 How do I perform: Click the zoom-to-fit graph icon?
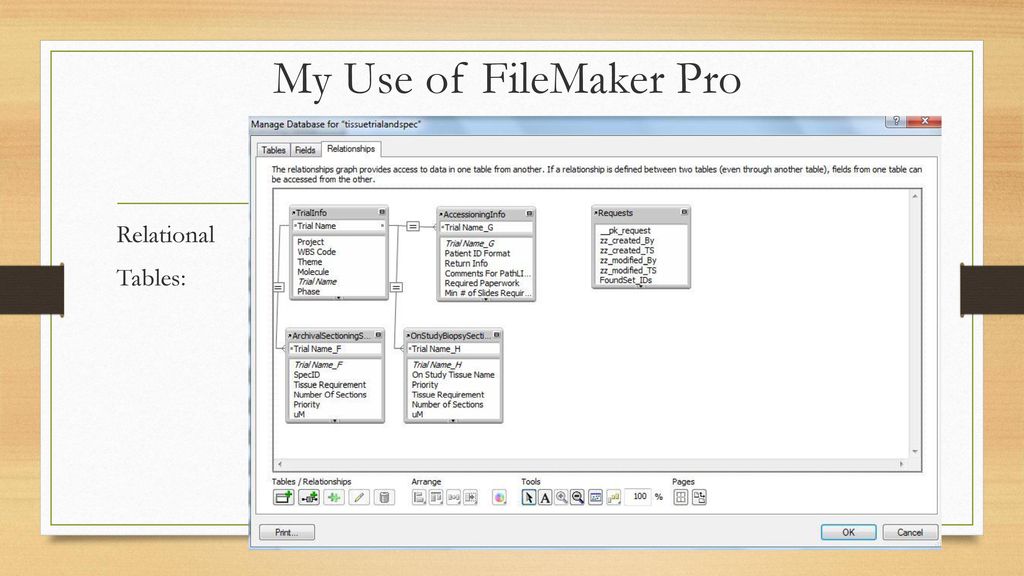click(x=596, y=498)
